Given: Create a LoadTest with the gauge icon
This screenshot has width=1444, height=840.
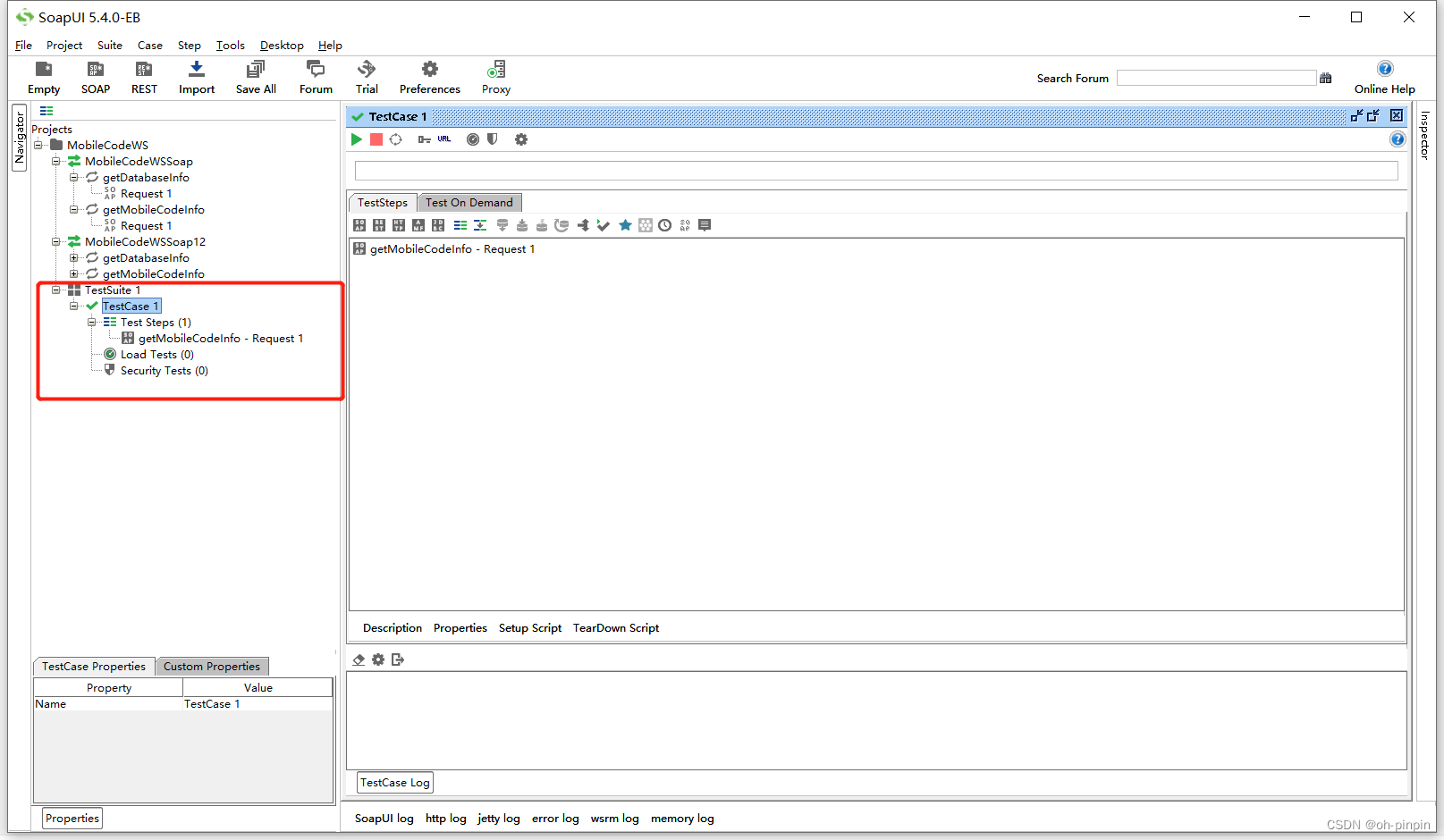Looking at the screenshot, I should coord(472,139).
